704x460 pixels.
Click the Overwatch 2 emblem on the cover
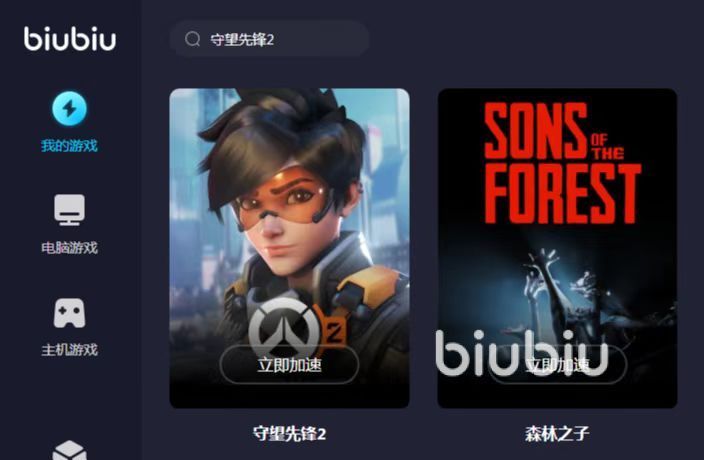click(298, 328)
